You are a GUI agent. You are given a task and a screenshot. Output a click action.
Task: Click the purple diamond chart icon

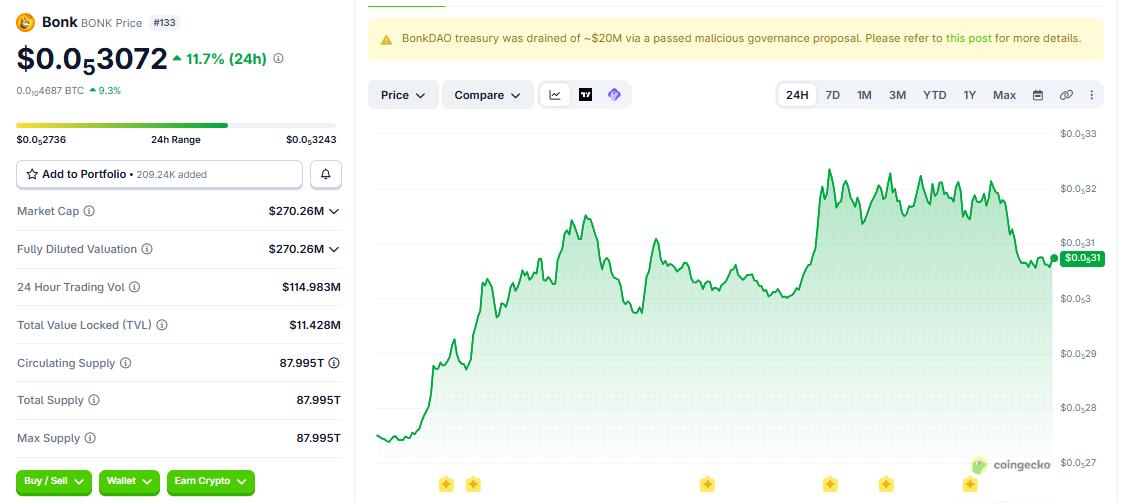[x=614, y=95]
